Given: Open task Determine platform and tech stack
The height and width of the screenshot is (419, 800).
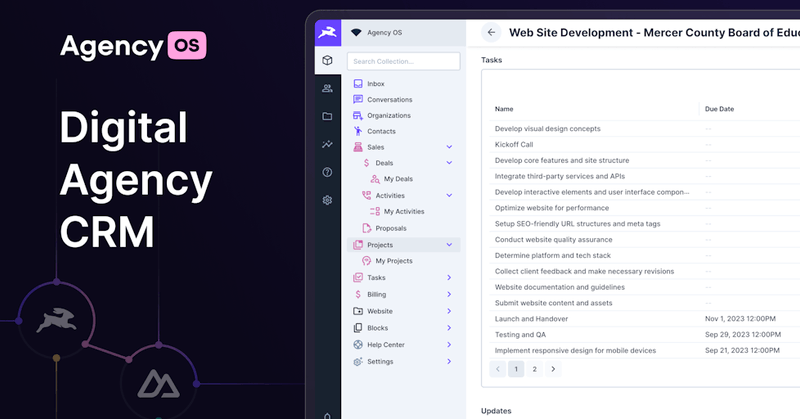Looking at the screenshot, I should (553, 255).
